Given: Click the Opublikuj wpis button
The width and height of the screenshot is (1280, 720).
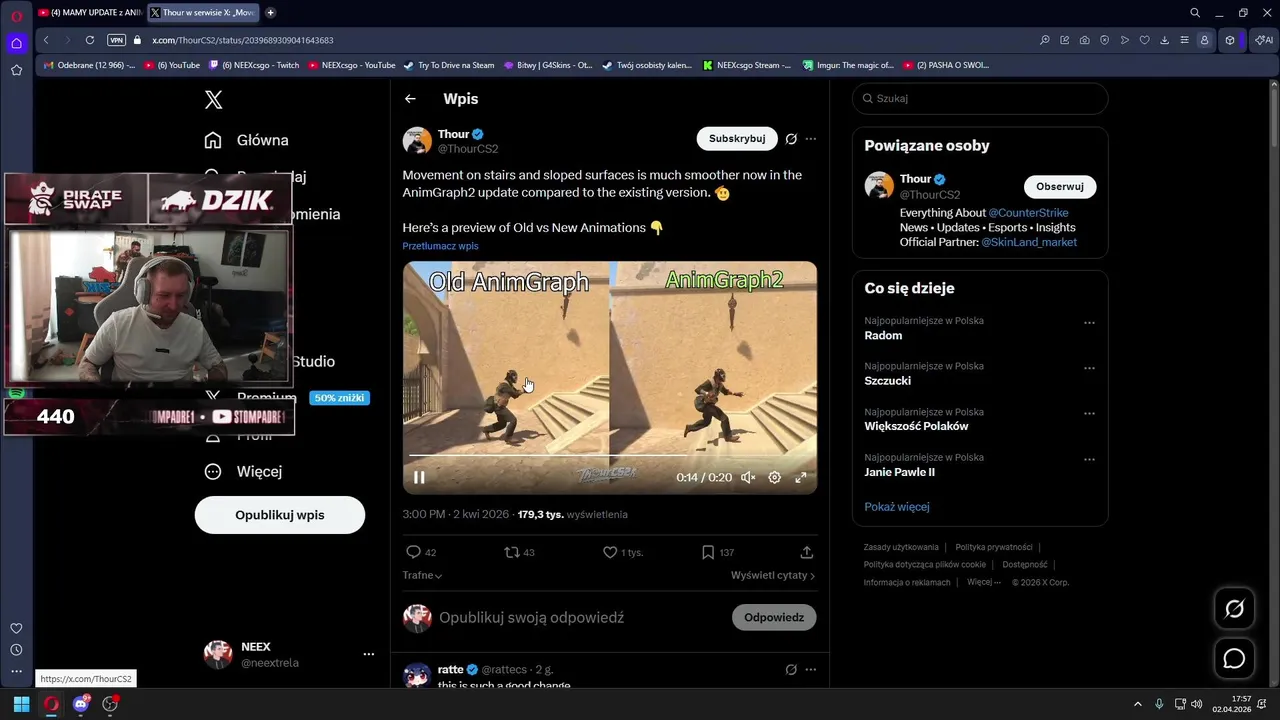Looking at the screenshot, I should point(280,515).
